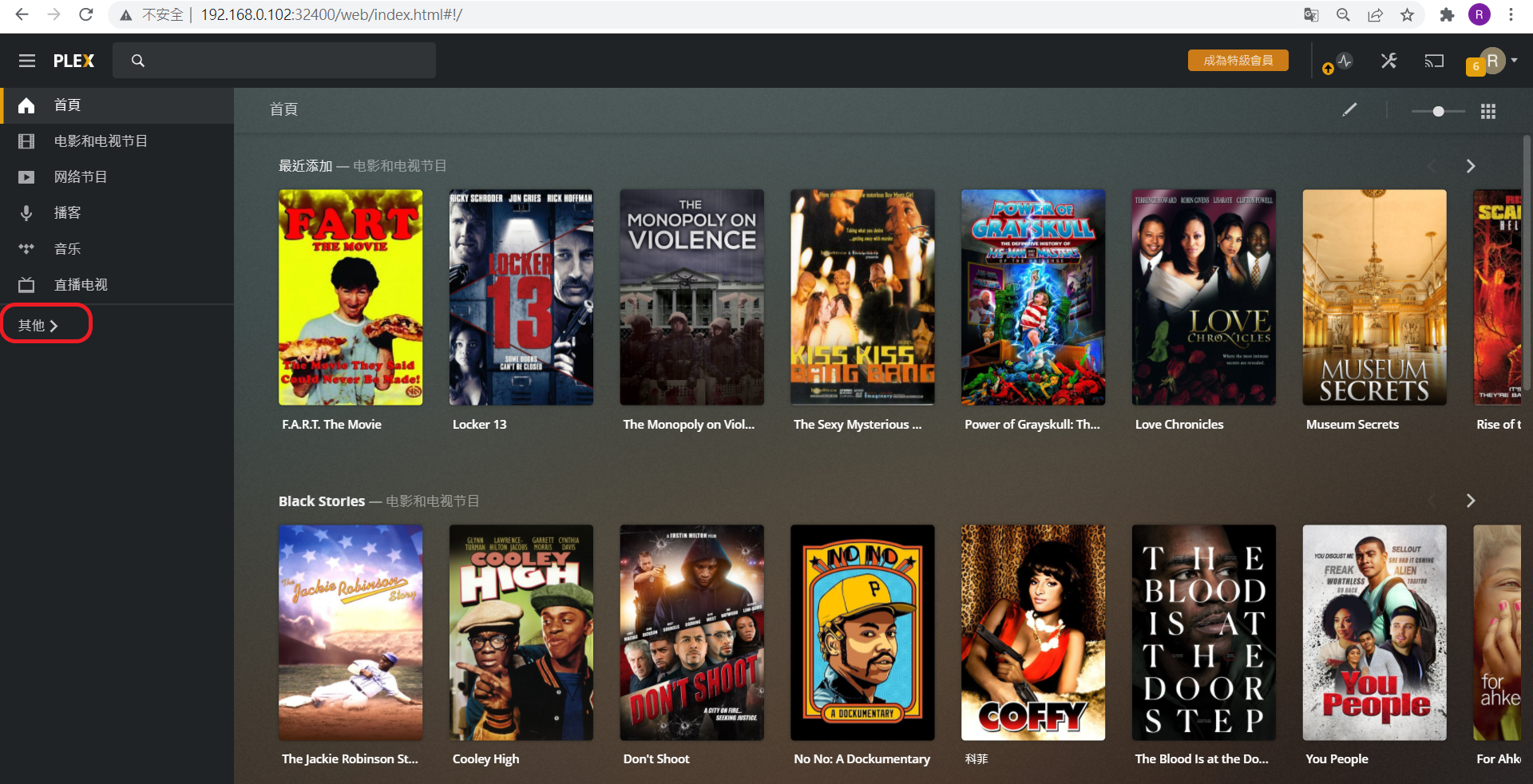Screen dimensions: 1533x784
Task: Click Cooley High title text
Action: (485, 759)
